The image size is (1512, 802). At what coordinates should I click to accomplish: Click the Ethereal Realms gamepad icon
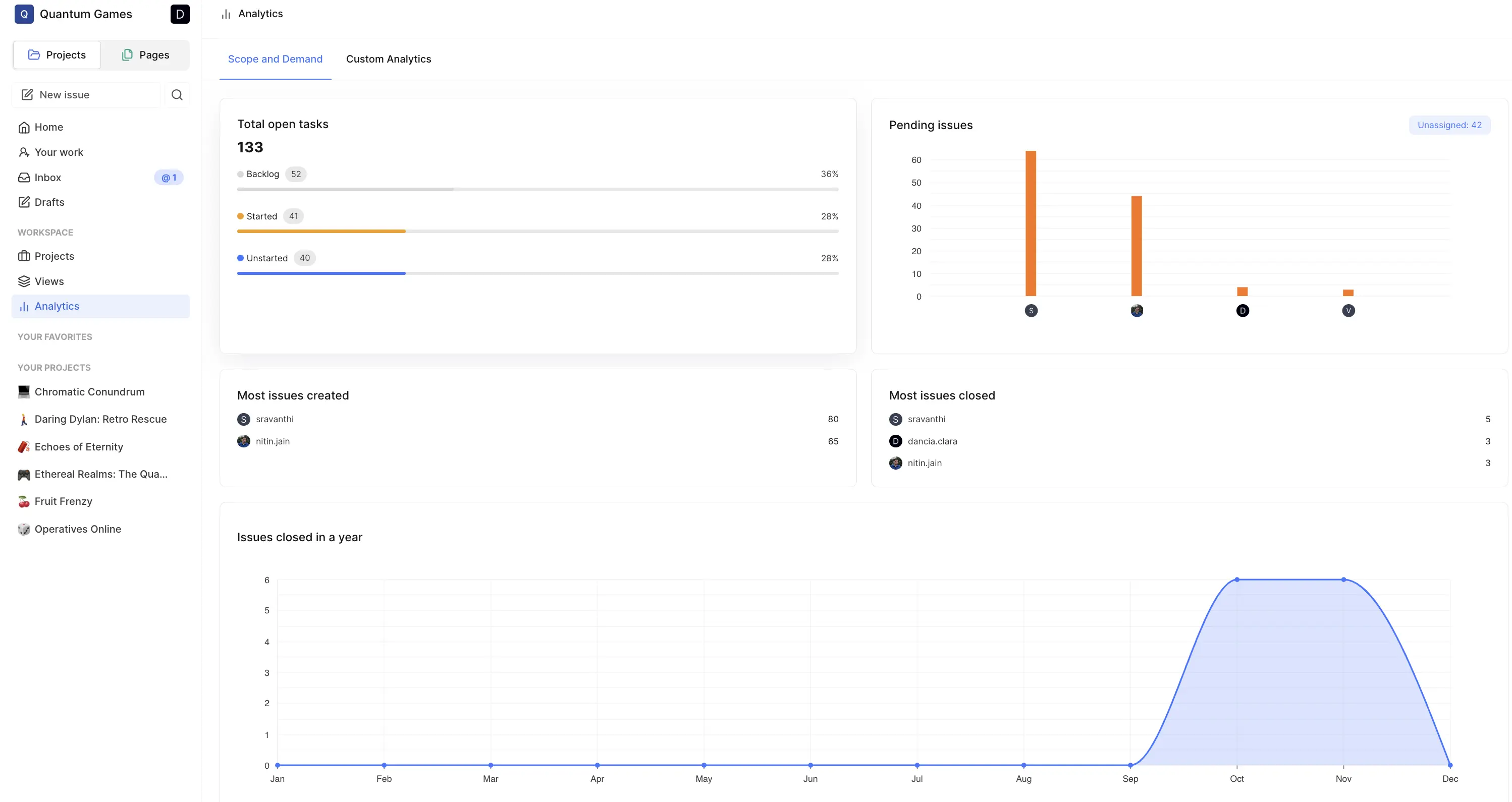24,475
